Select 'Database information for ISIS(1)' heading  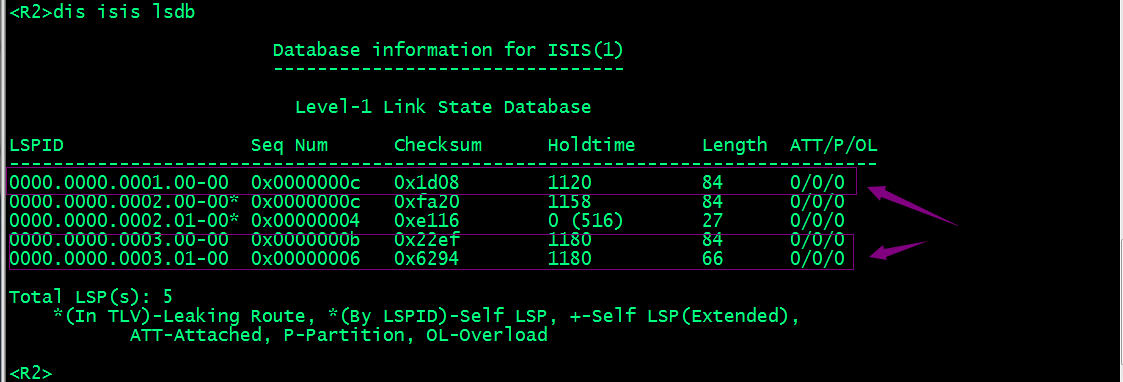pos(448,50)
